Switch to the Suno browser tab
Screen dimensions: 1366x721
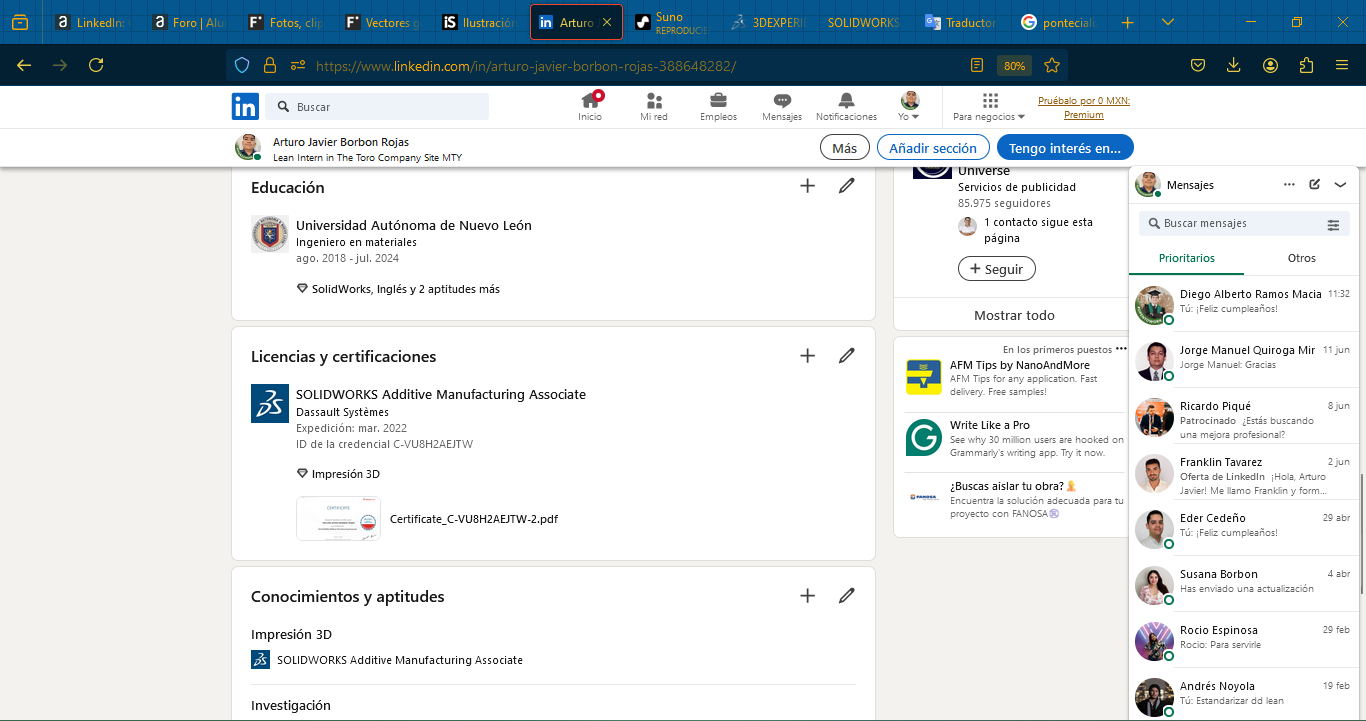tap(673, 22)
